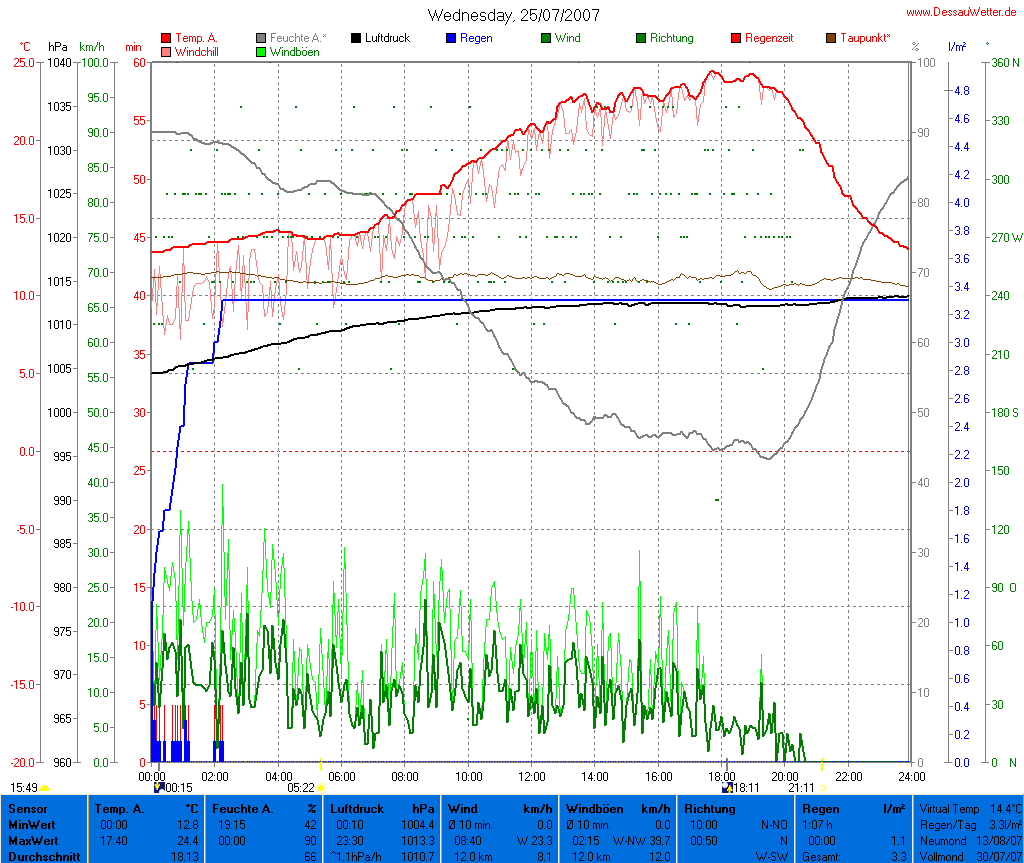Click the red Regenzeit legend square

click(x=736, y=38)
